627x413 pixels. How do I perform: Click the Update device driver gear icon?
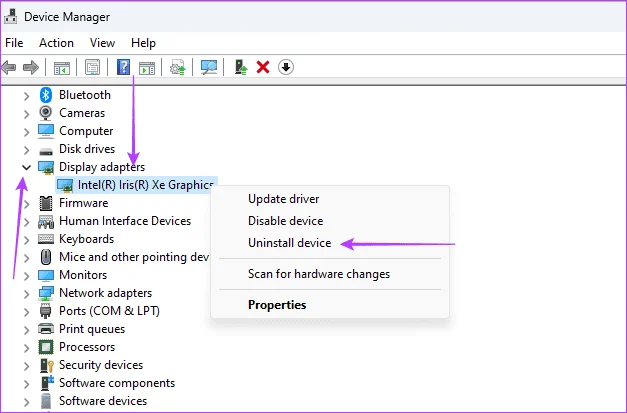coord(178,67)
